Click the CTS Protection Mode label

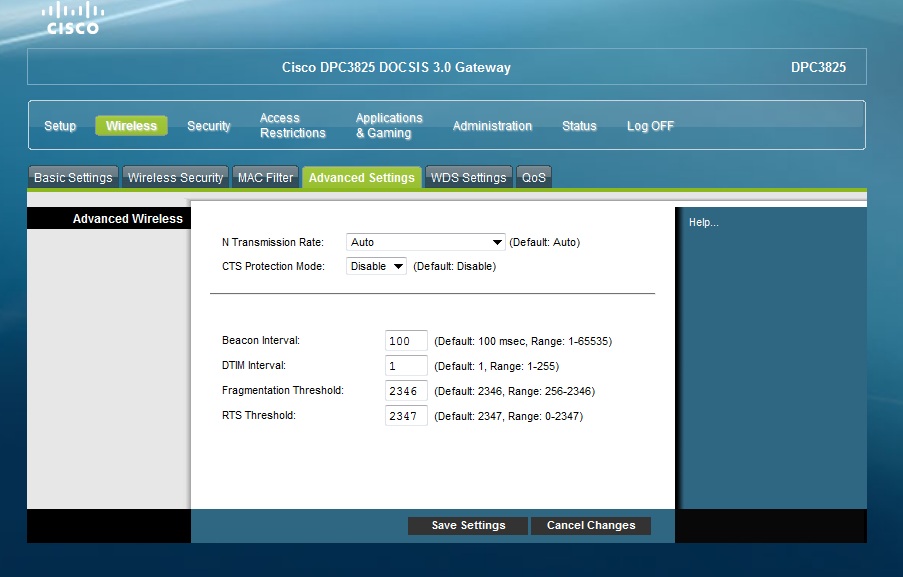coord(274,266)
